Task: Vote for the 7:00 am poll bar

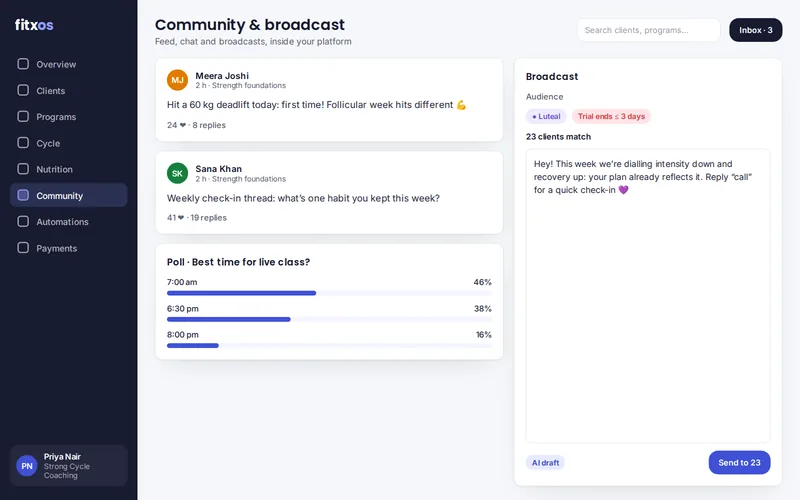Action: coord(329,293)
